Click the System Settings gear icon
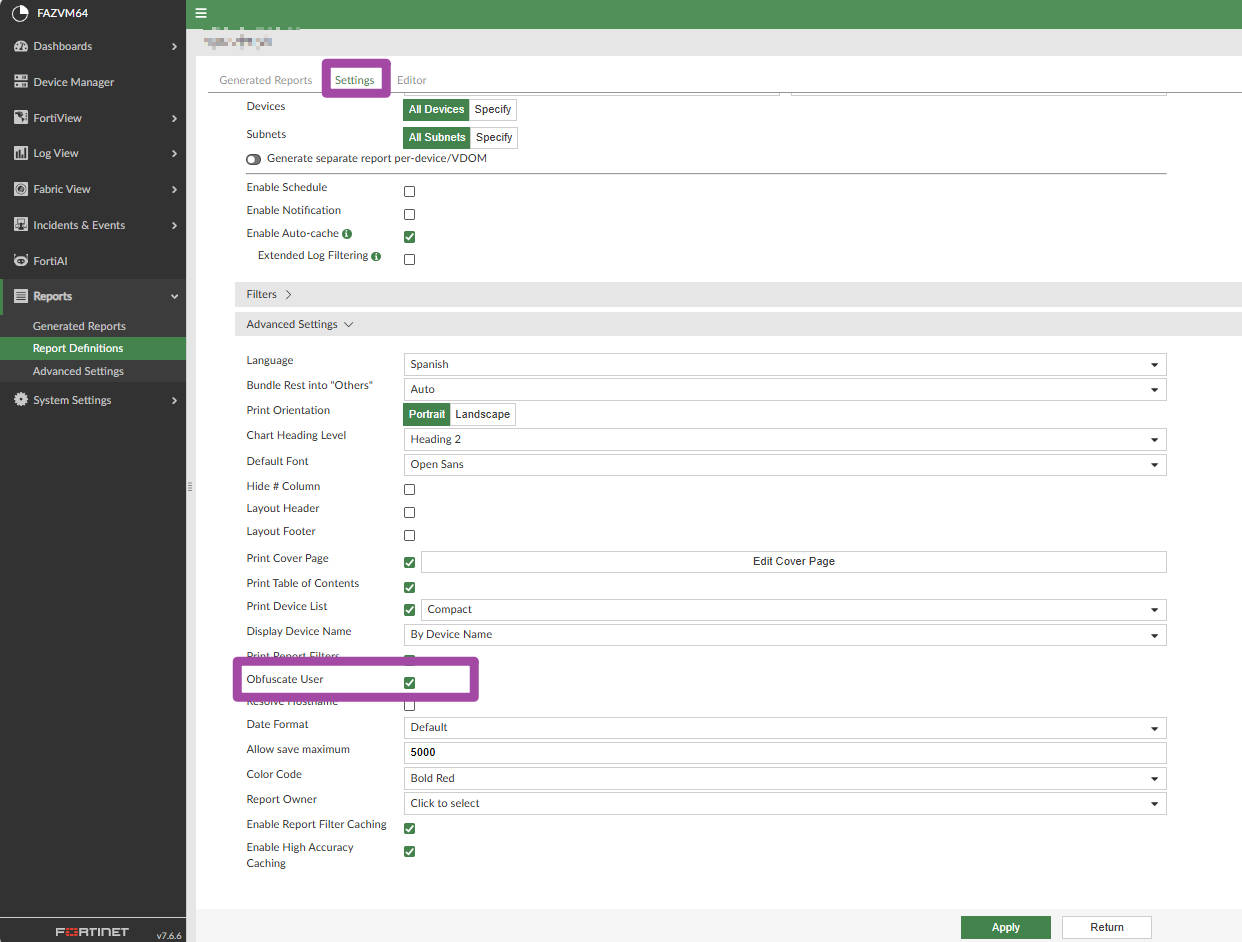The image size is (1242, 942). [21, 400]
